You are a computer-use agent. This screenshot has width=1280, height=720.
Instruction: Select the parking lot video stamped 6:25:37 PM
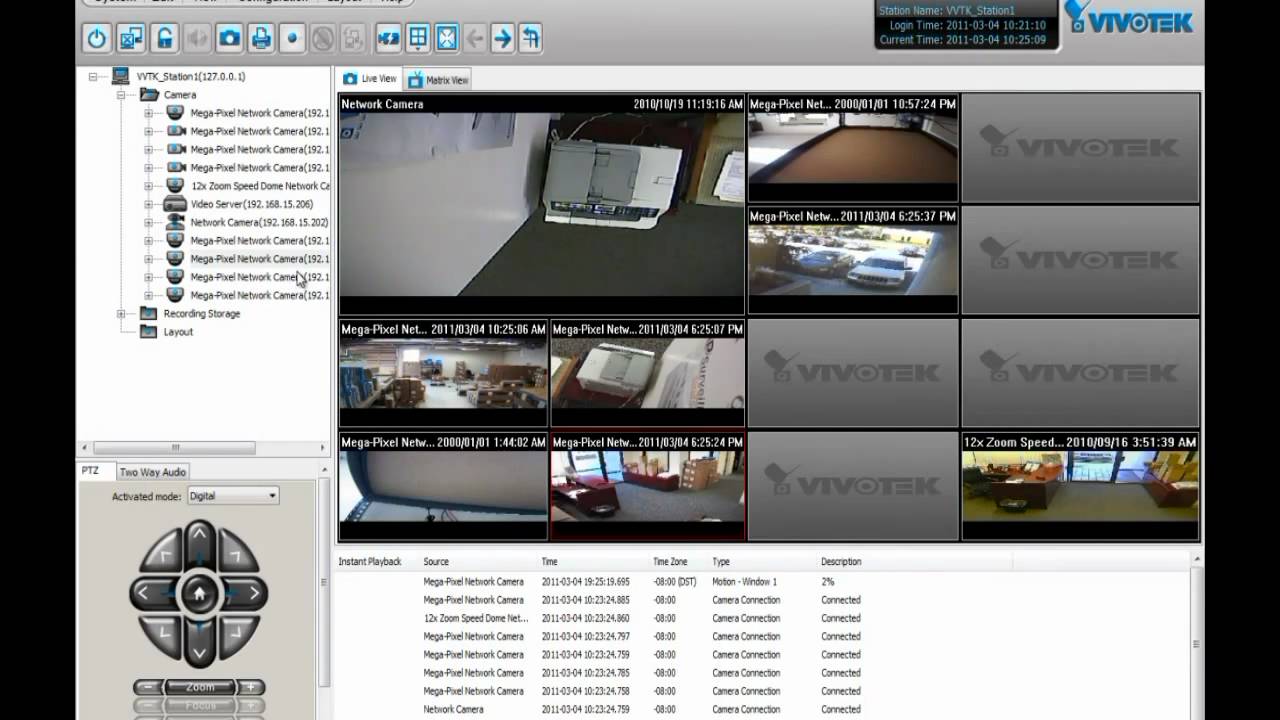(853, 260)
